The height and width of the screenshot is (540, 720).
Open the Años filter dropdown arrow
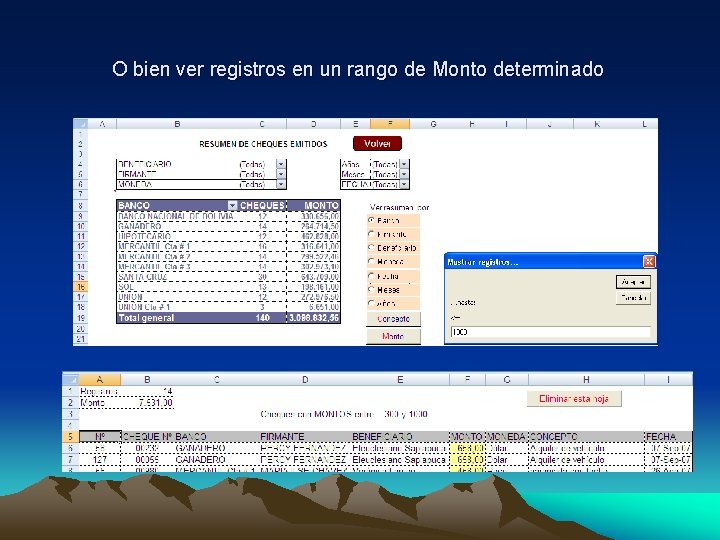(x=404, y=164)
